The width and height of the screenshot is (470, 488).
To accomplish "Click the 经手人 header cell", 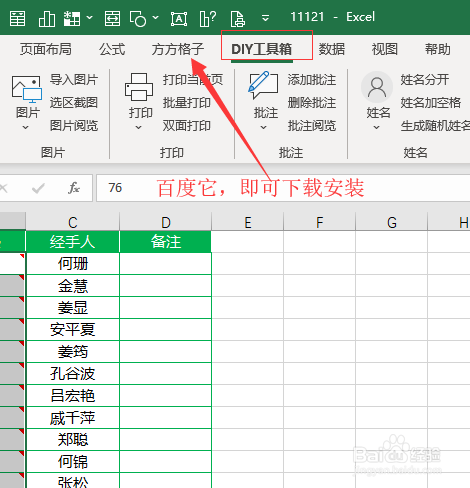I will point(73,242).
